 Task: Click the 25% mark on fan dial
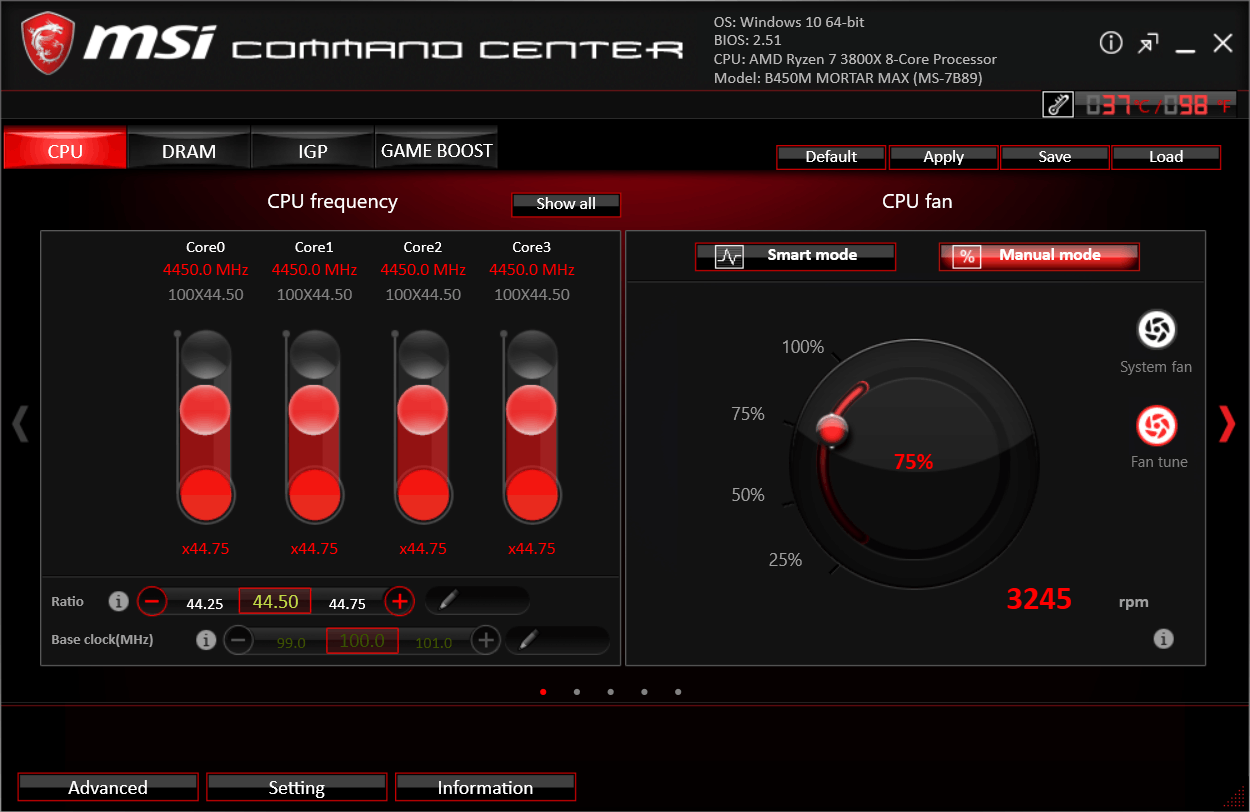[x=785, y=560]
